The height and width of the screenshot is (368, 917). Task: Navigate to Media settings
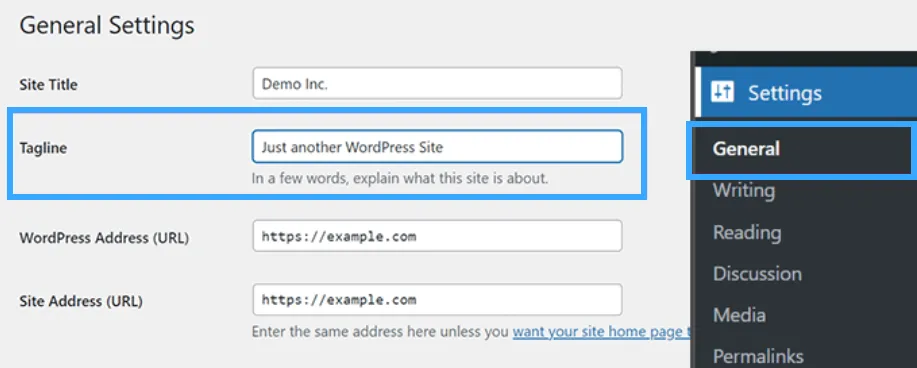[x=739, y=315]
